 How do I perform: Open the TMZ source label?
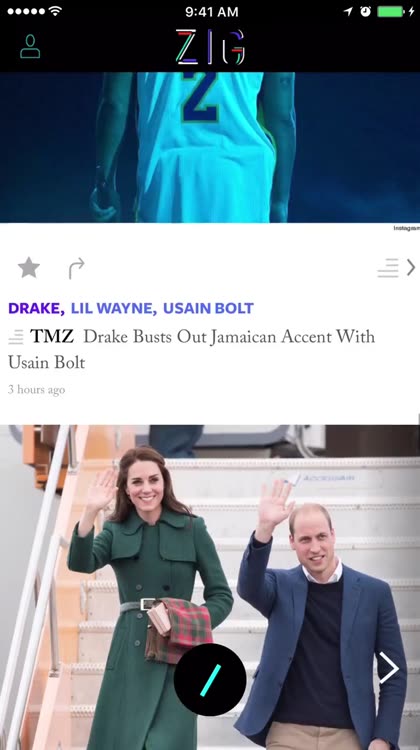[52, 337]
